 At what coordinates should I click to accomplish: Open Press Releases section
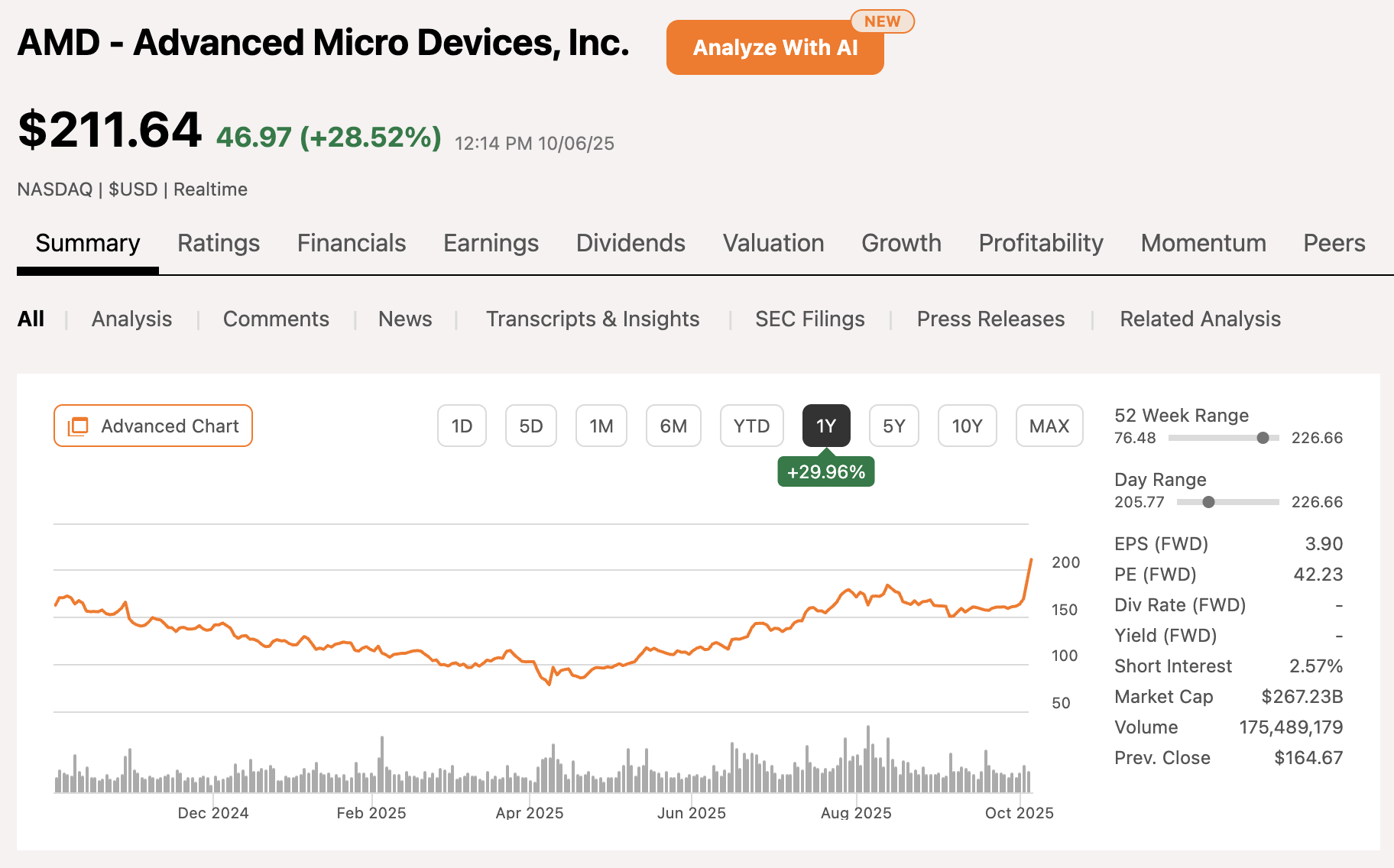[x=990, y=319]
